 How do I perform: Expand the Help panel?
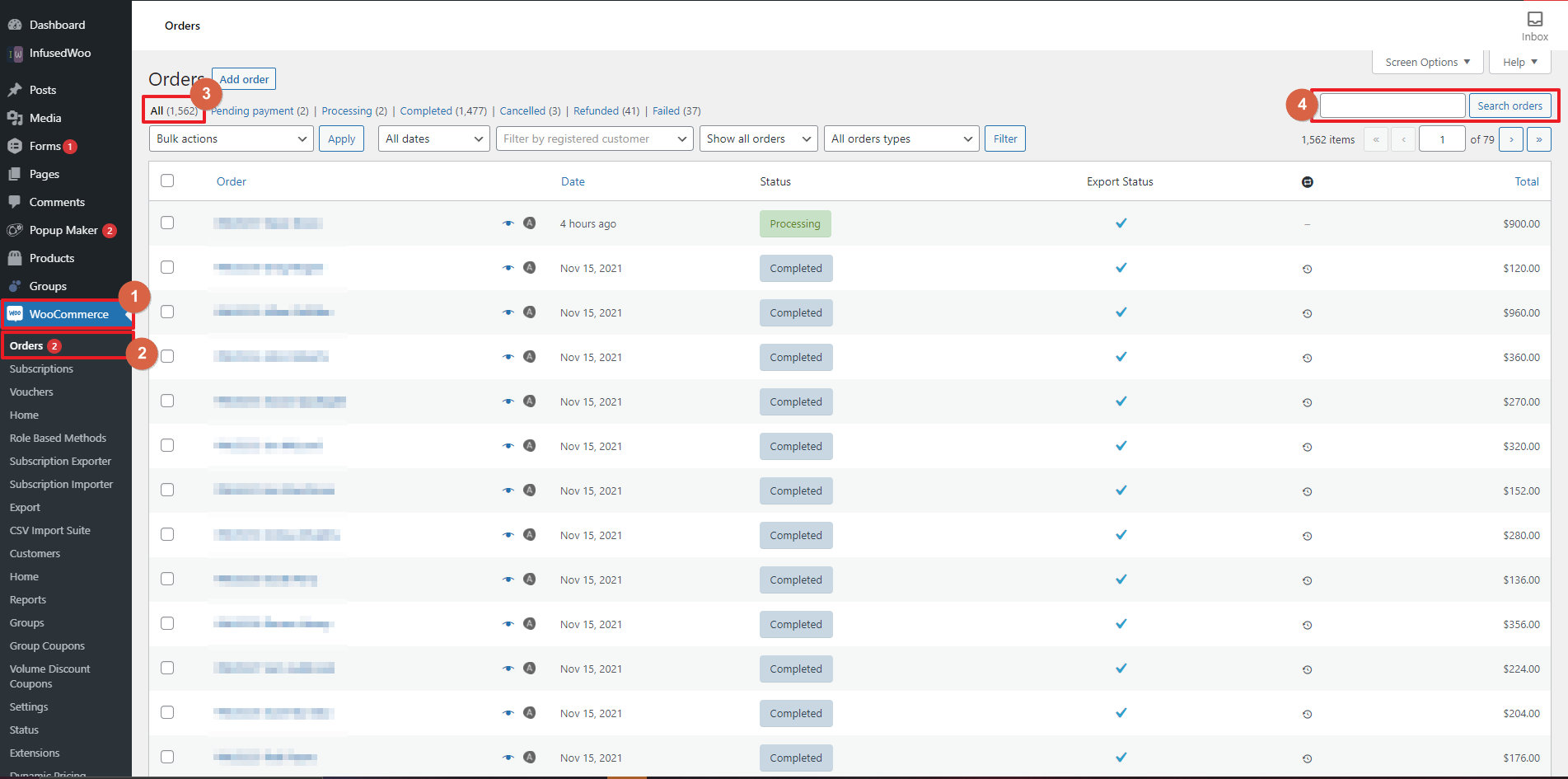(x=1520, y=62)
